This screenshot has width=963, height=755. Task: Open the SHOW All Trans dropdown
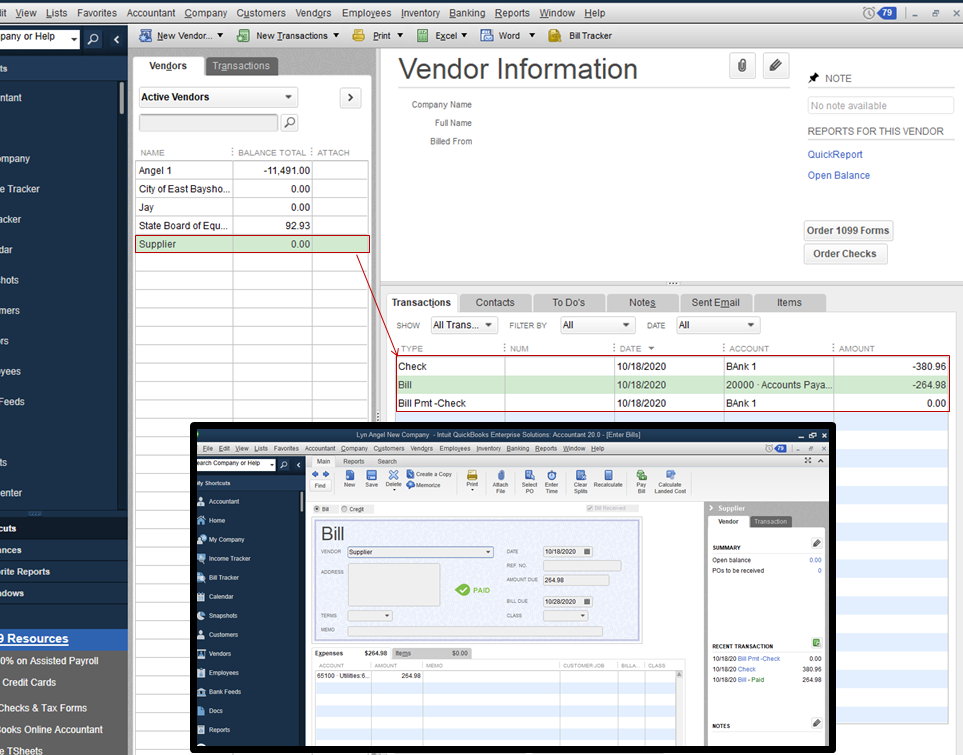464,325
